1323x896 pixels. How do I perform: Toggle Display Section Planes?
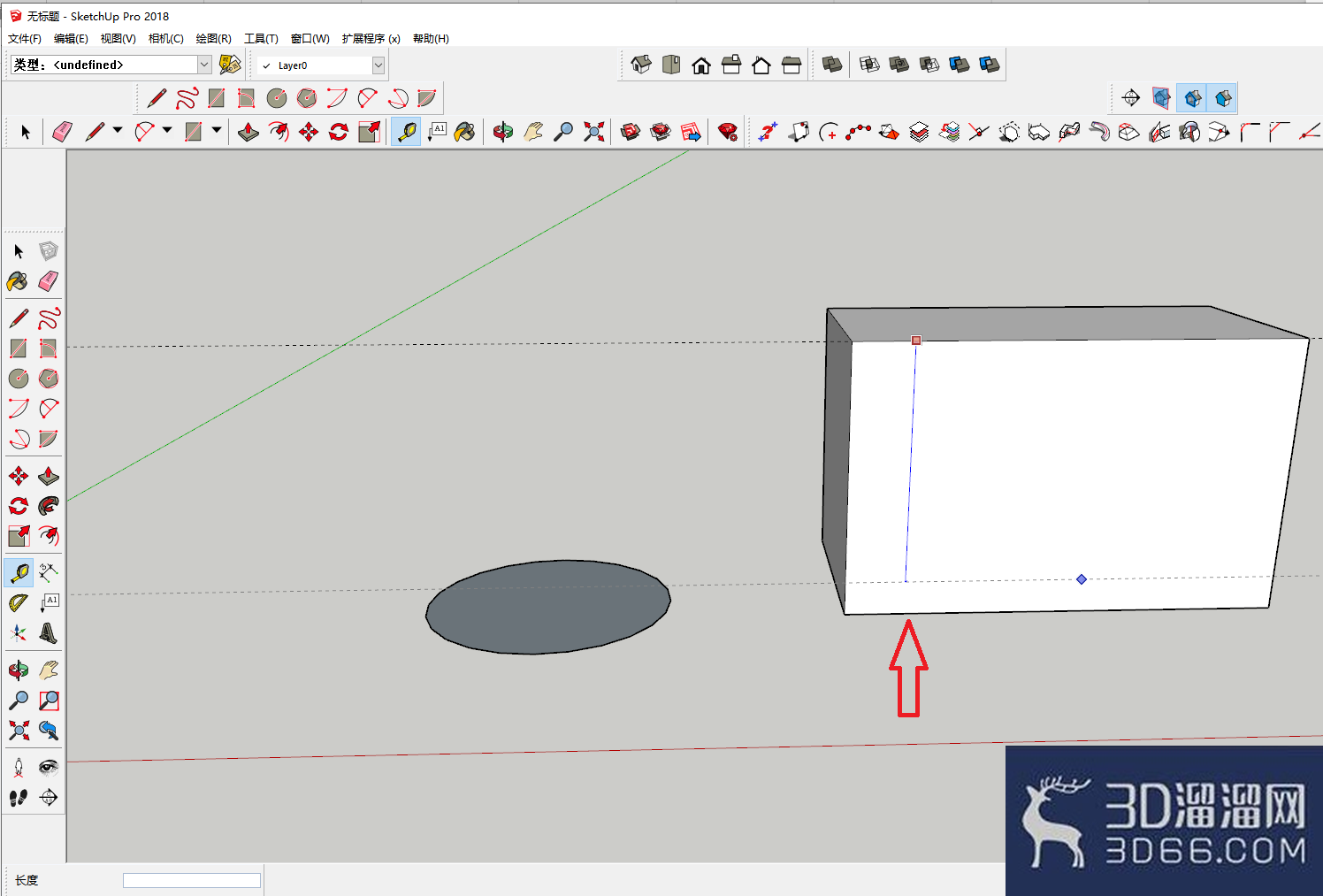[x=1161, y=98]
